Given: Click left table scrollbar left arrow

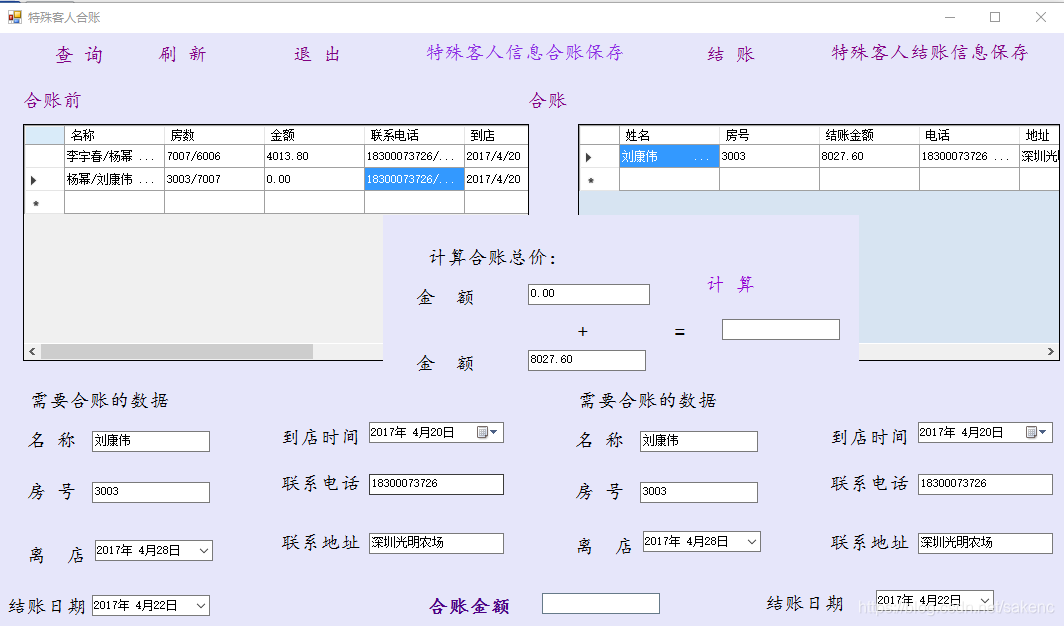Looking at the screenshot, I should click(x=31, y=352).
